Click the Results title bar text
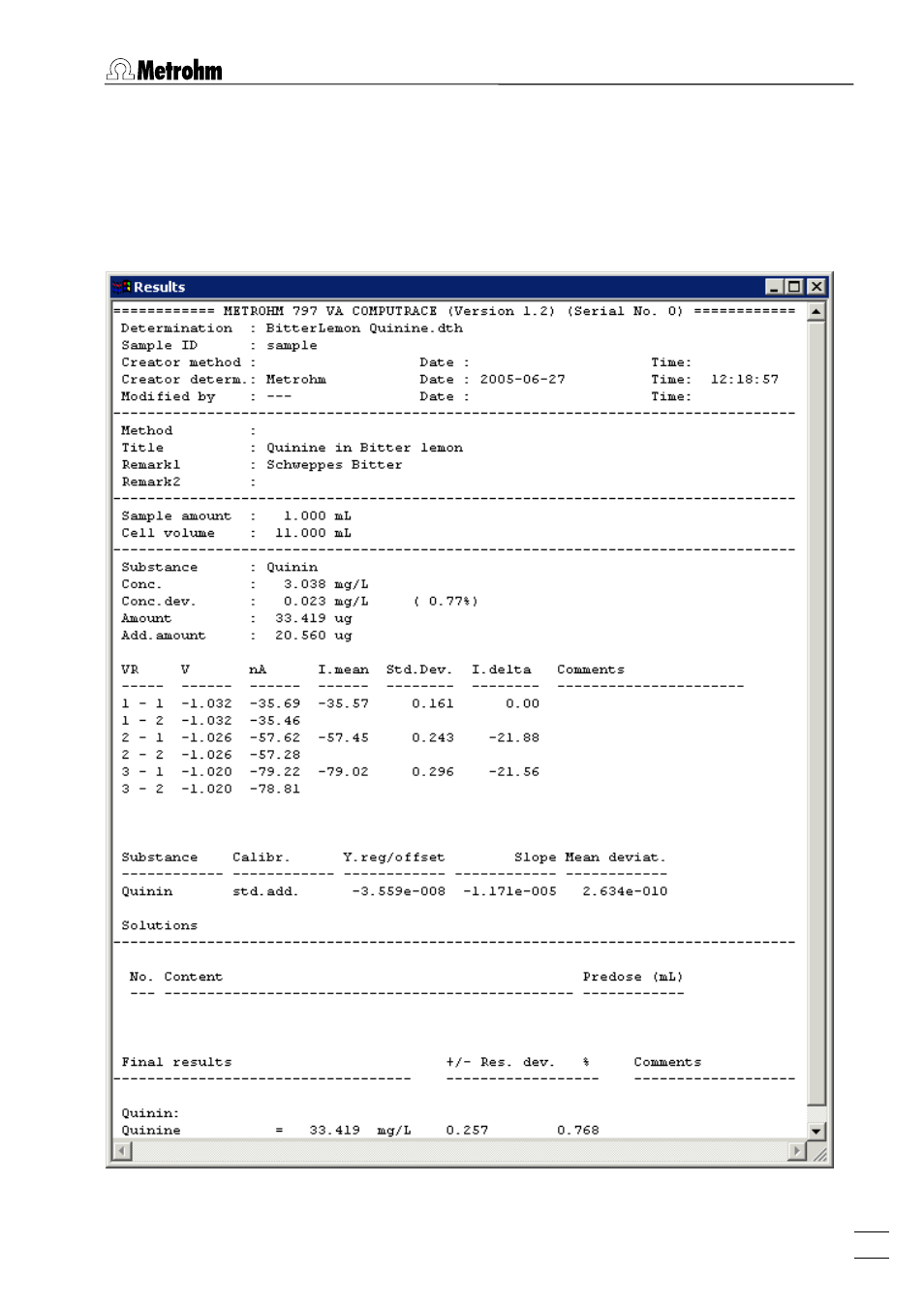 click(159, 287)
